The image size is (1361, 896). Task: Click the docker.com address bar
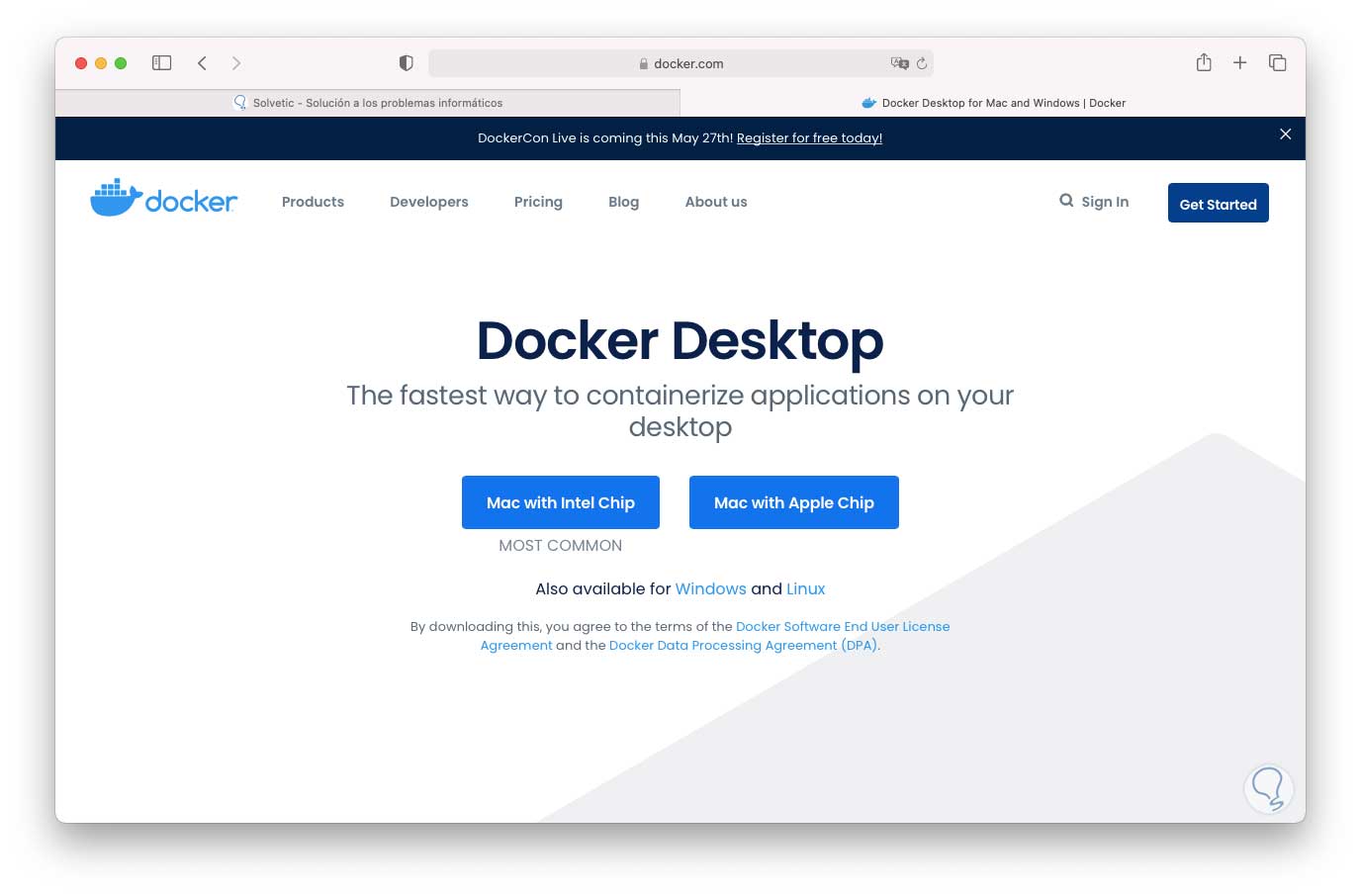point(680,63)
